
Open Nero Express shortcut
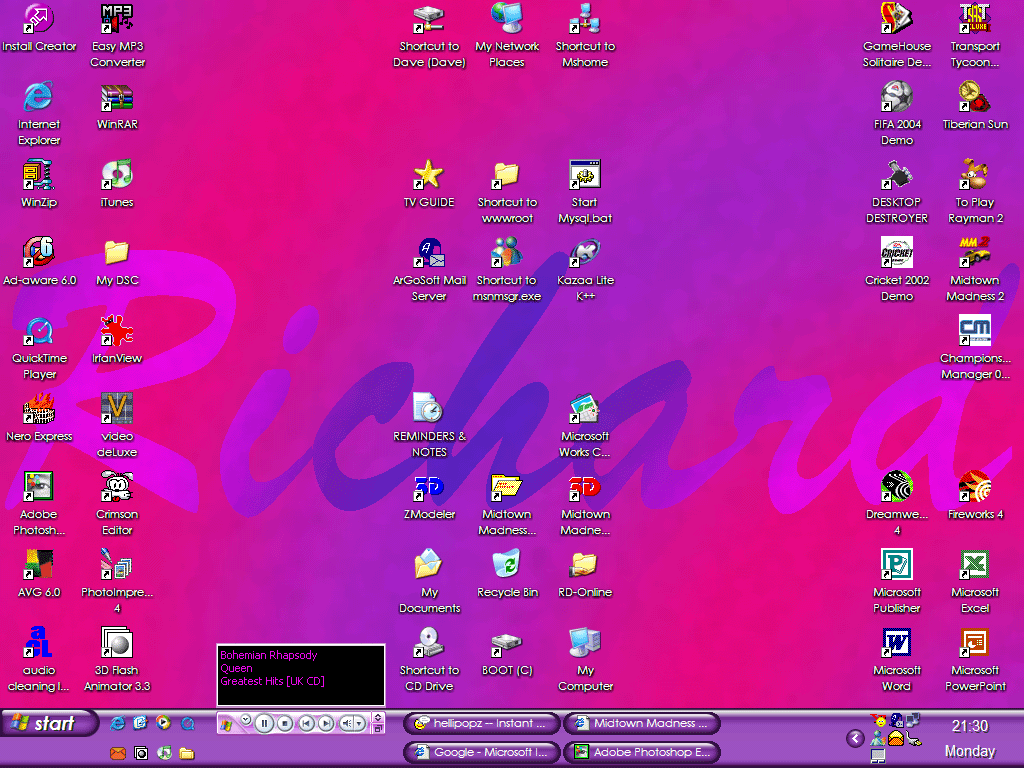click(x=39, y=410)
